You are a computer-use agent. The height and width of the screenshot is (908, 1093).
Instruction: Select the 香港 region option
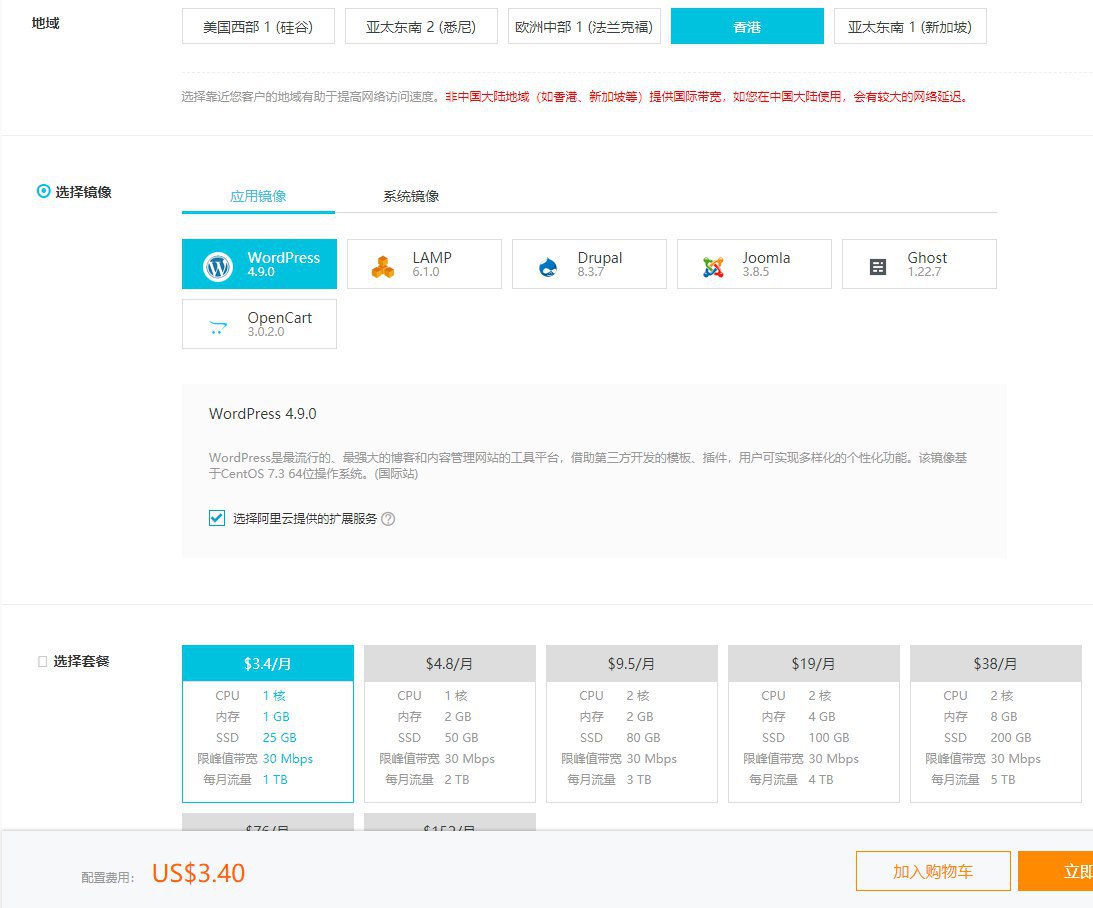coord(747,27)
